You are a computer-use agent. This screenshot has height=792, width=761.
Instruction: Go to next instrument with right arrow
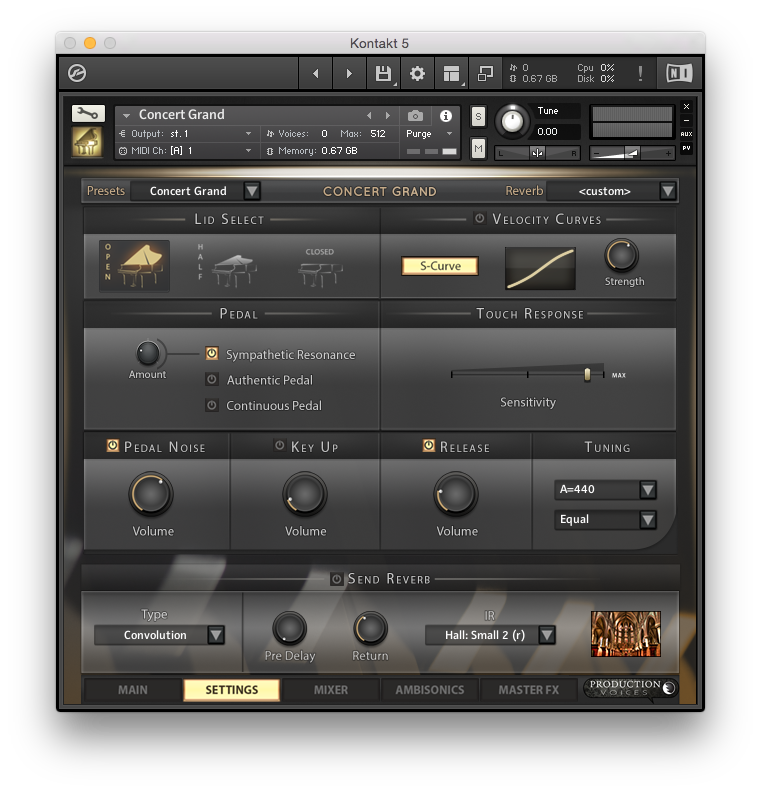[x=349, y=74]
